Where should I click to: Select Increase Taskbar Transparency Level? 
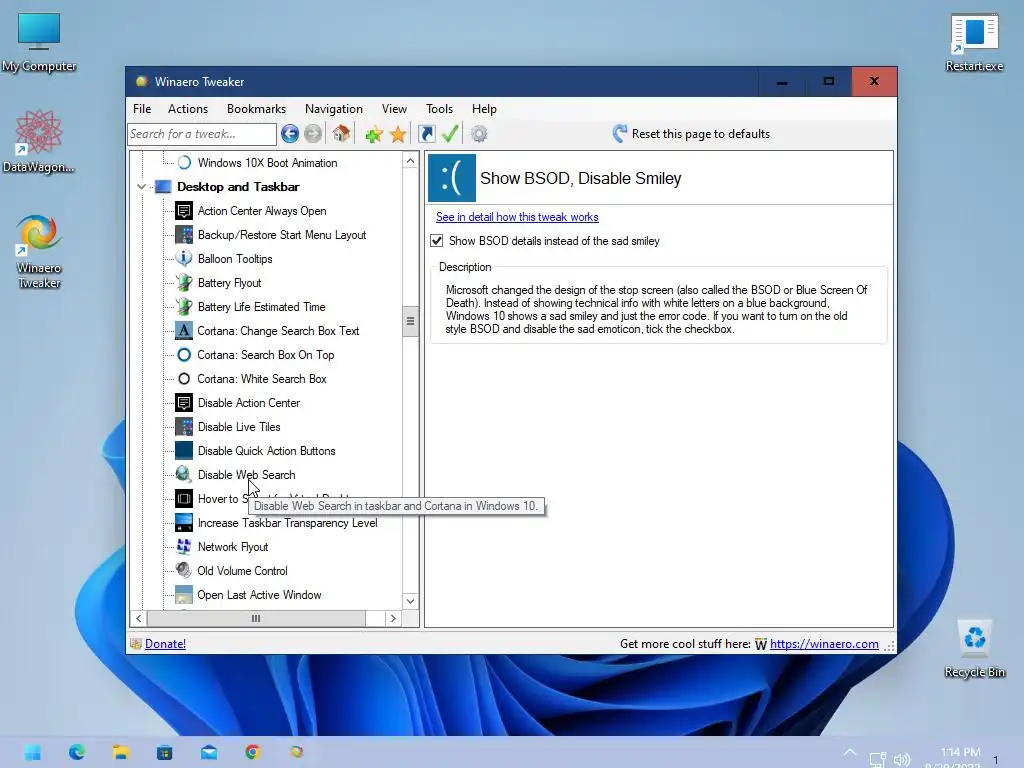tap(287, 523)
